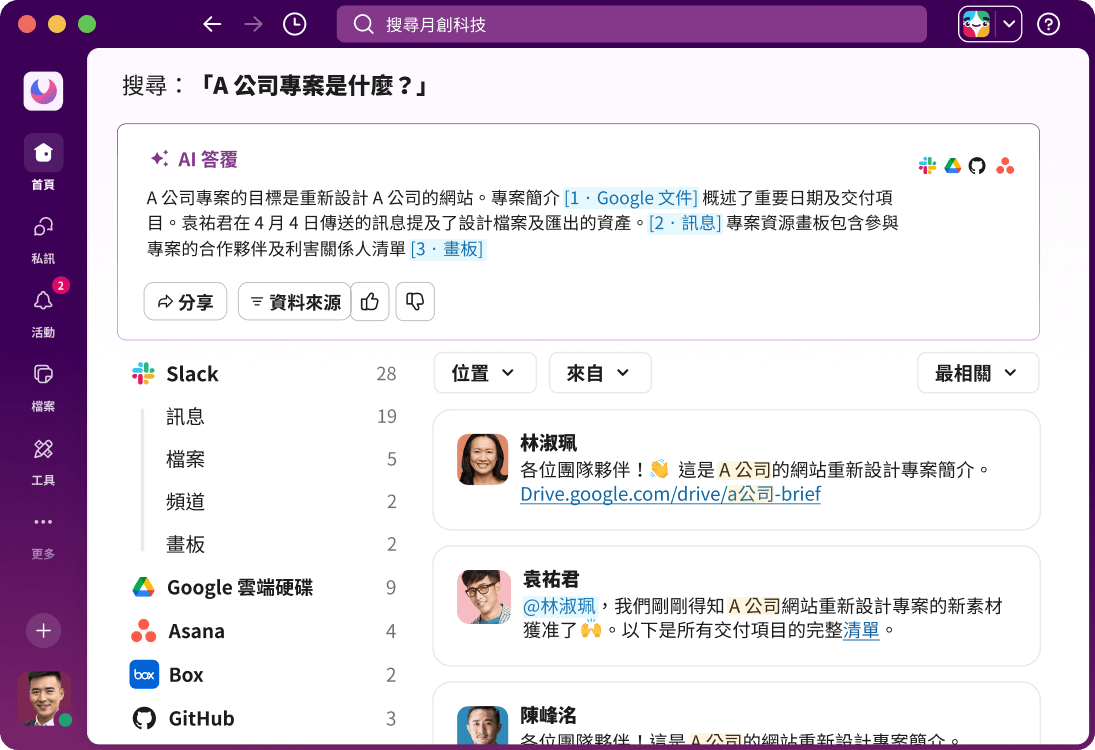This screenshot has width=1095, height=750.
Task: Change sorting via the 最相關 dropdown
Action: 978,372
